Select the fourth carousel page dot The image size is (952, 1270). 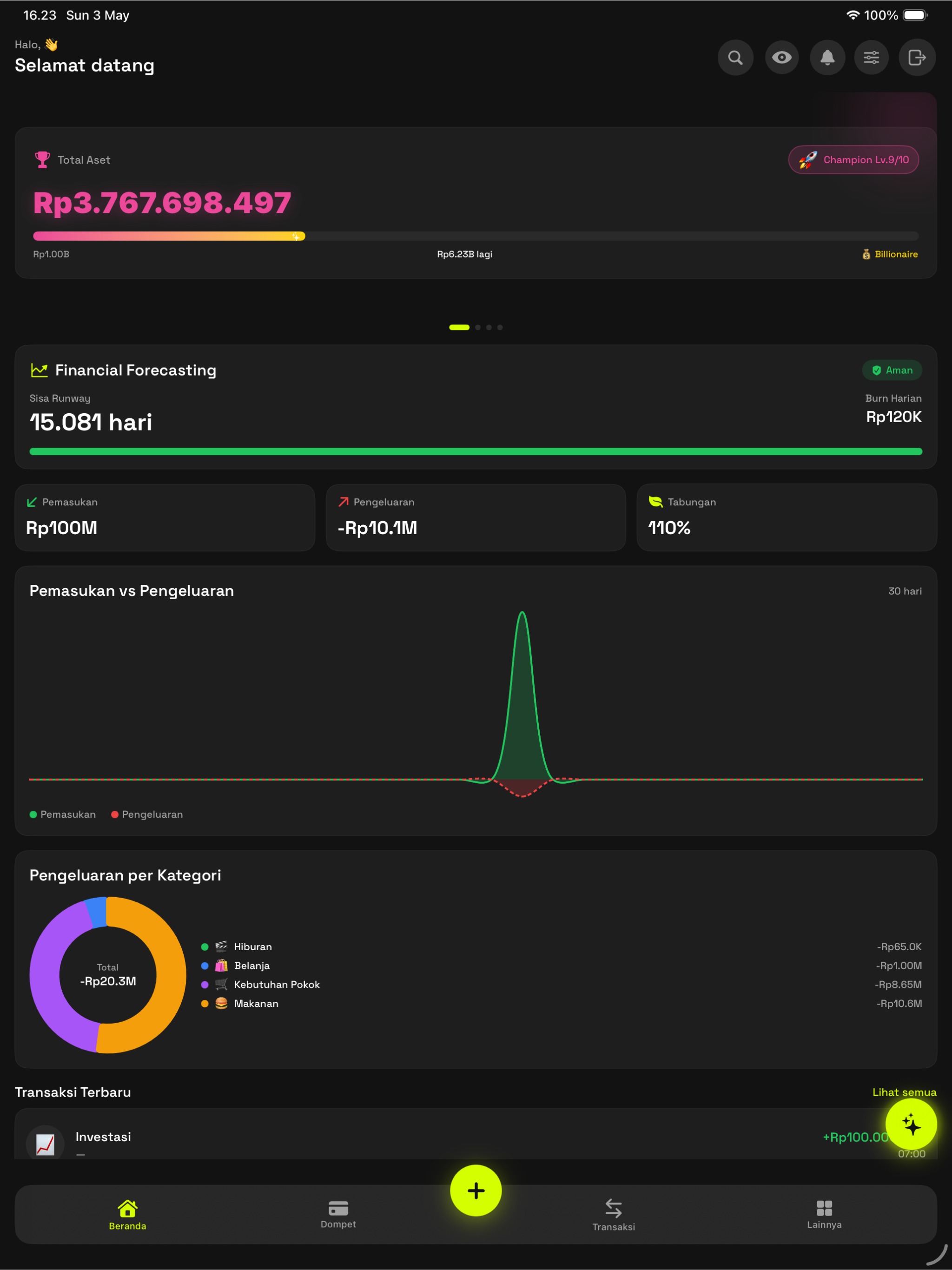pos(500,327)
